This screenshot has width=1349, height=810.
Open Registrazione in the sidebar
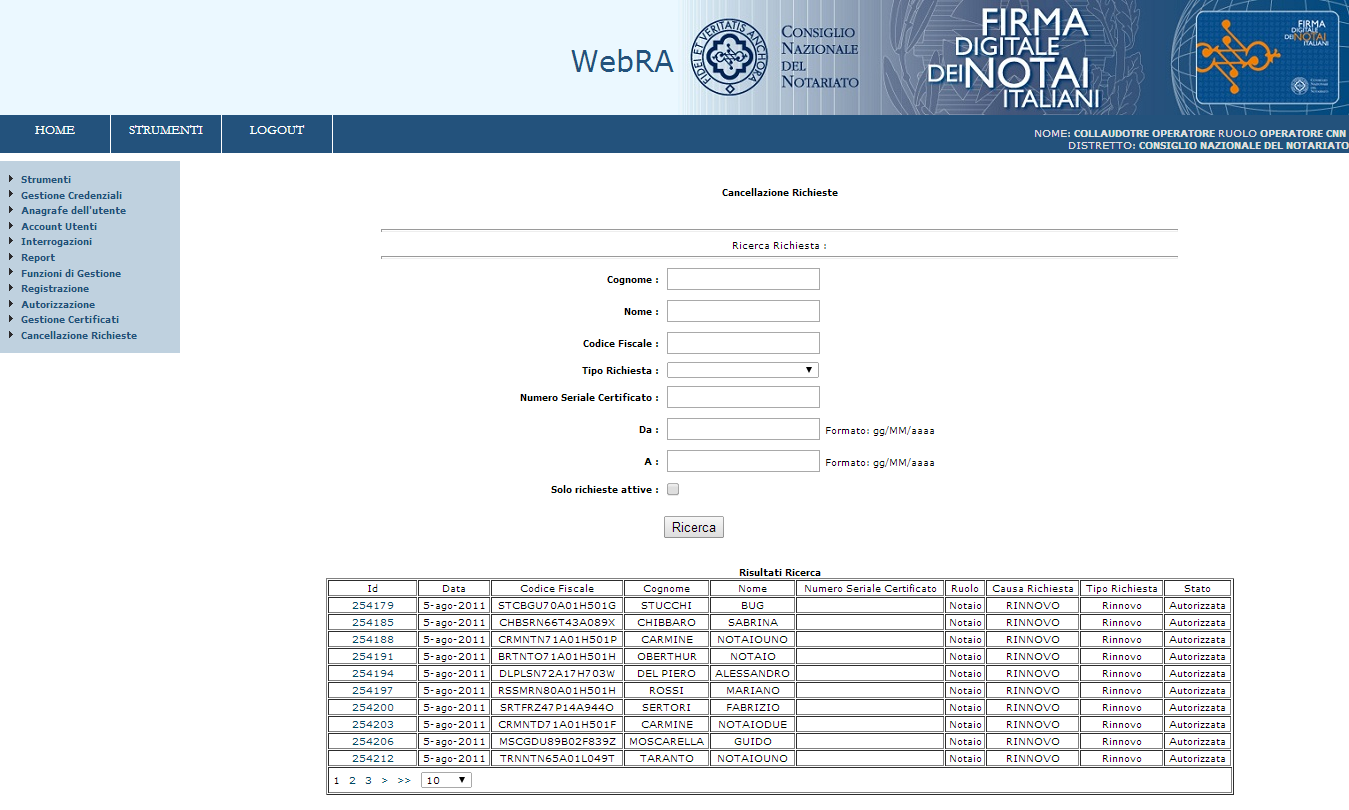[55, 288]
